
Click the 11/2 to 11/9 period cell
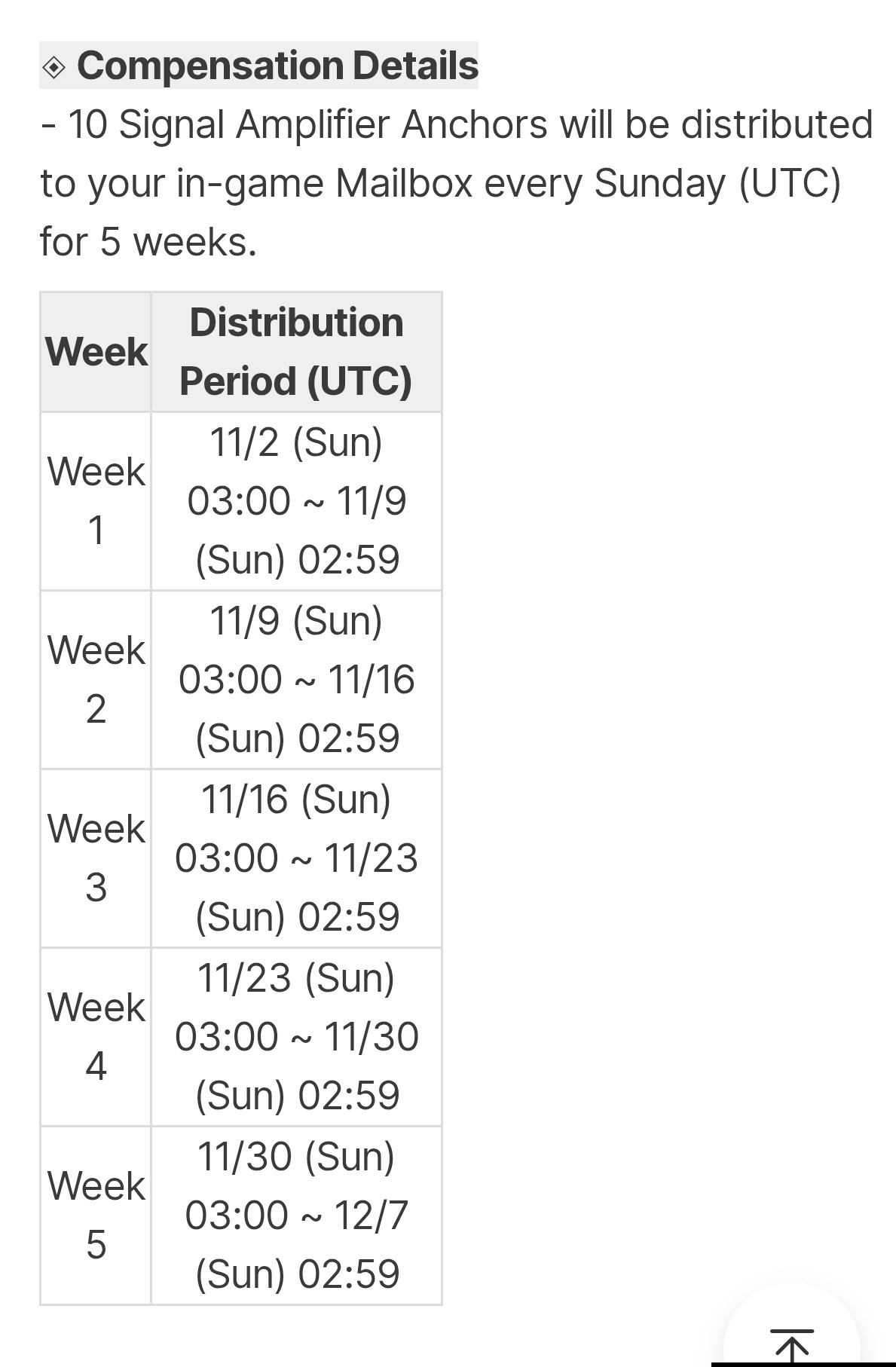coord(296,501)
